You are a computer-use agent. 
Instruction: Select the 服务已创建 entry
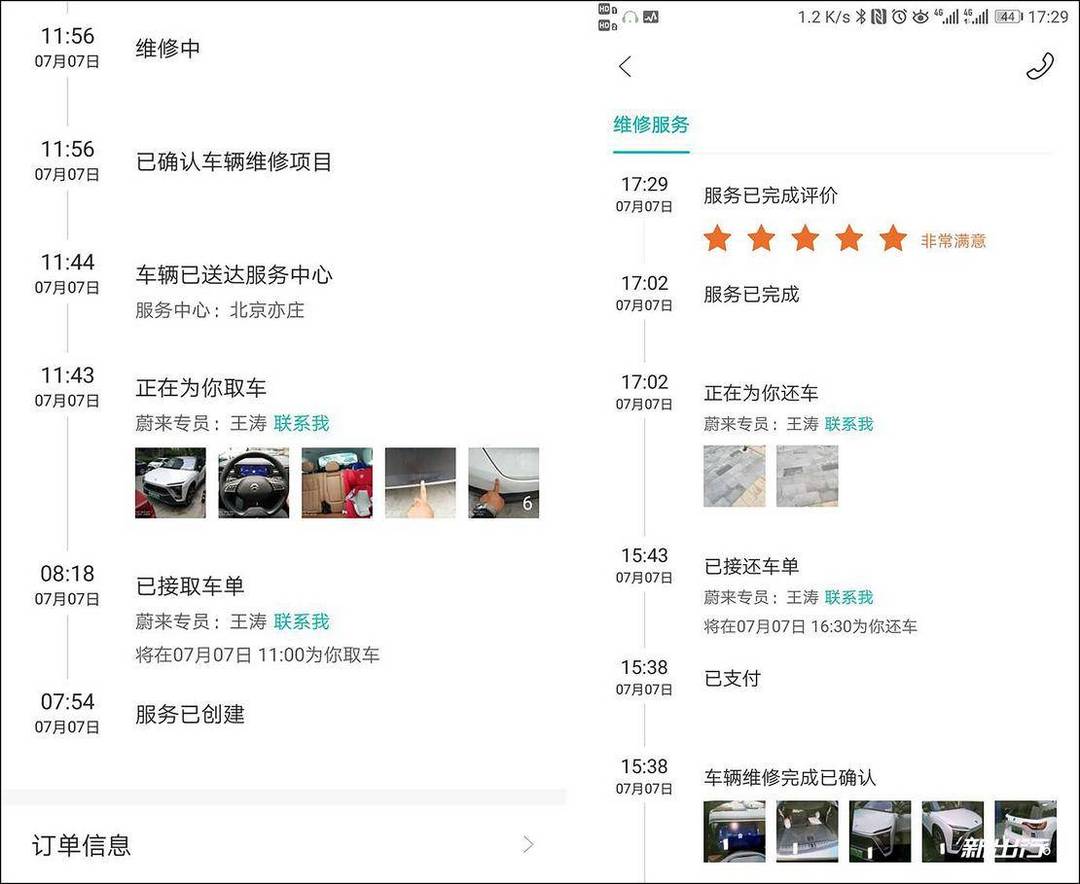point(190,714)
